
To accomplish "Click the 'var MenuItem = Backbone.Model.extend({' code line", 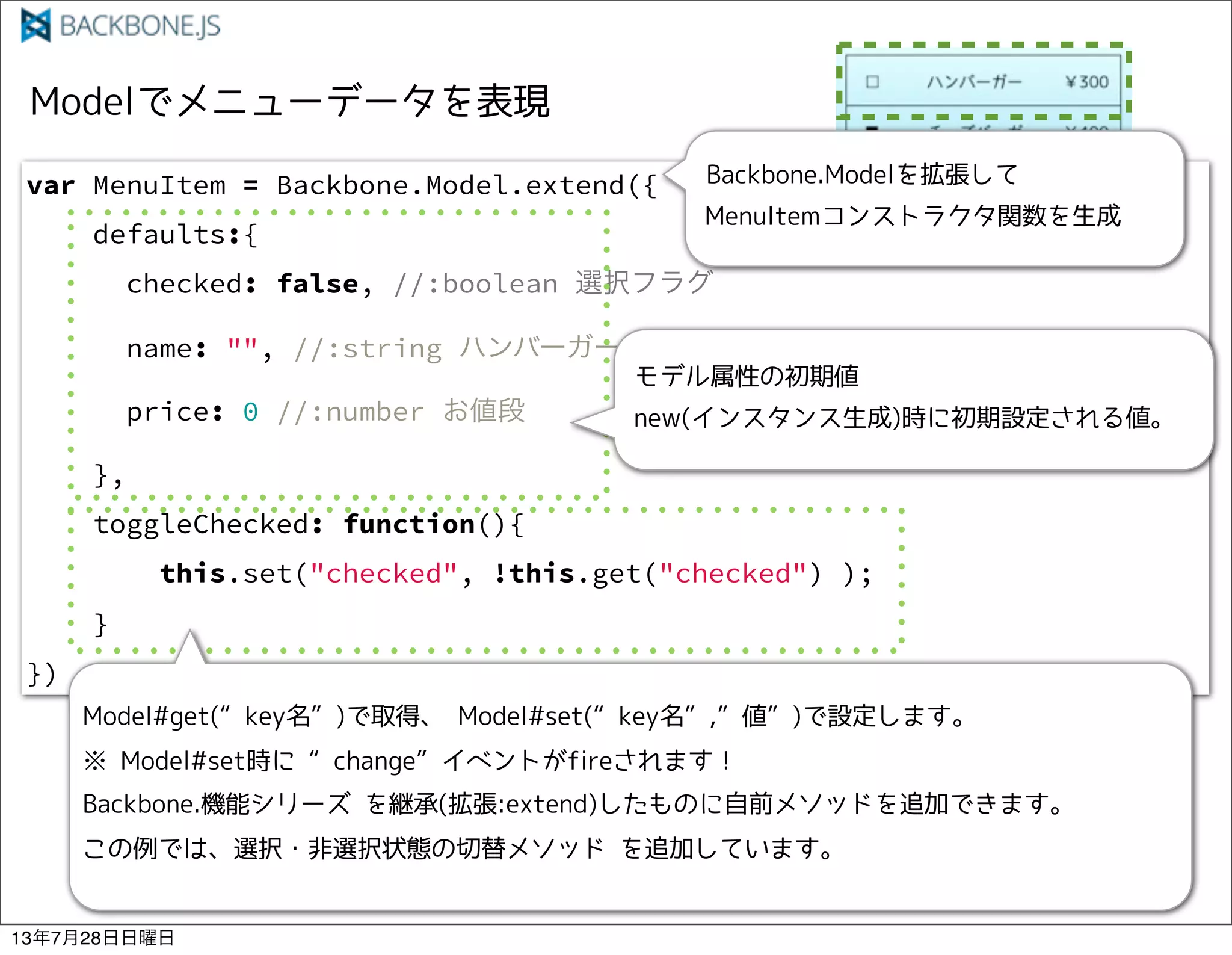I will (x=341, y=185).
